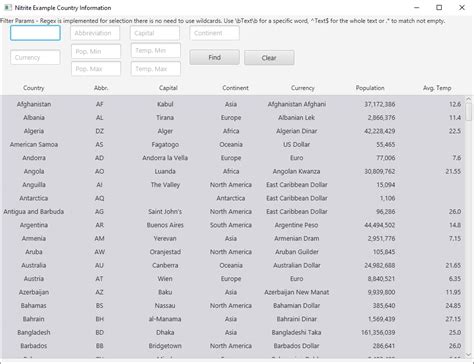Click the table's vertical scrollbar thumb
Viewport: 474px width, 364px height.
point(468,112)
